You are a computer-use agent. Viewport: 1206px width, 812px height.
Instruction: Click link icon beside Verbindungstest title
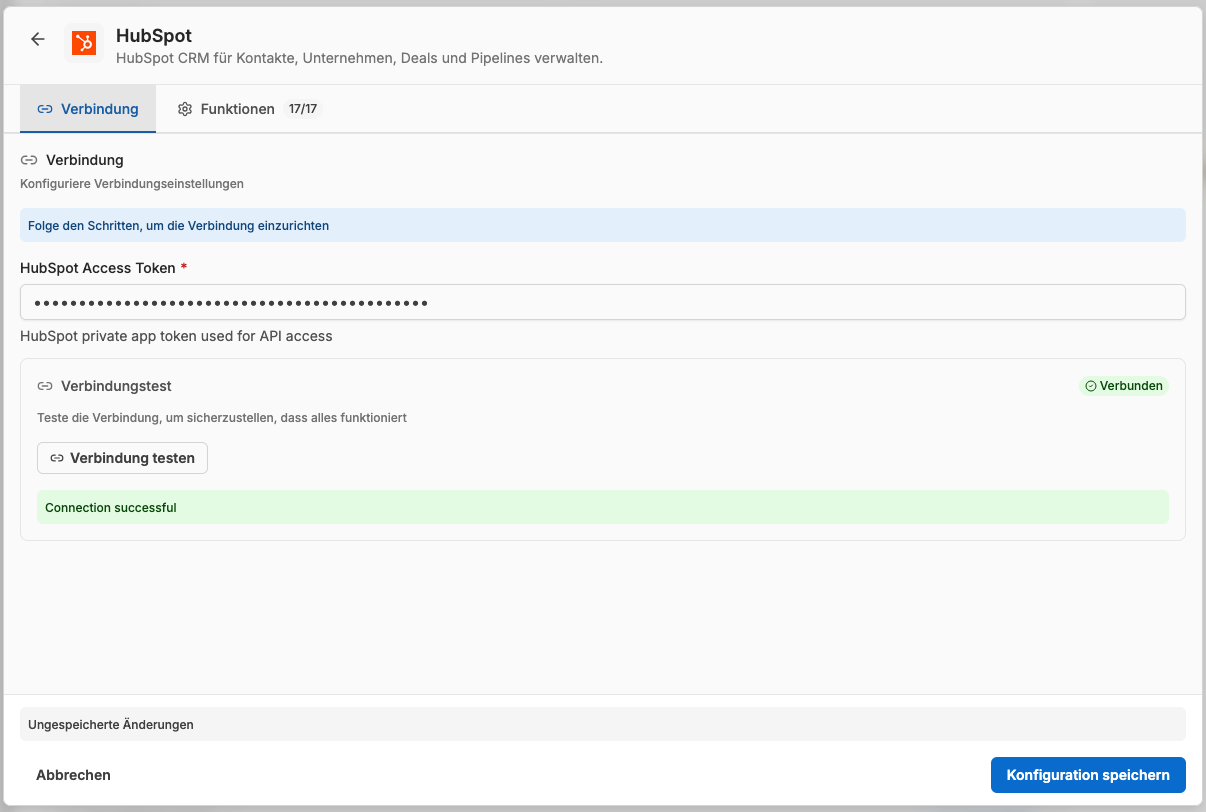[45, 386]
